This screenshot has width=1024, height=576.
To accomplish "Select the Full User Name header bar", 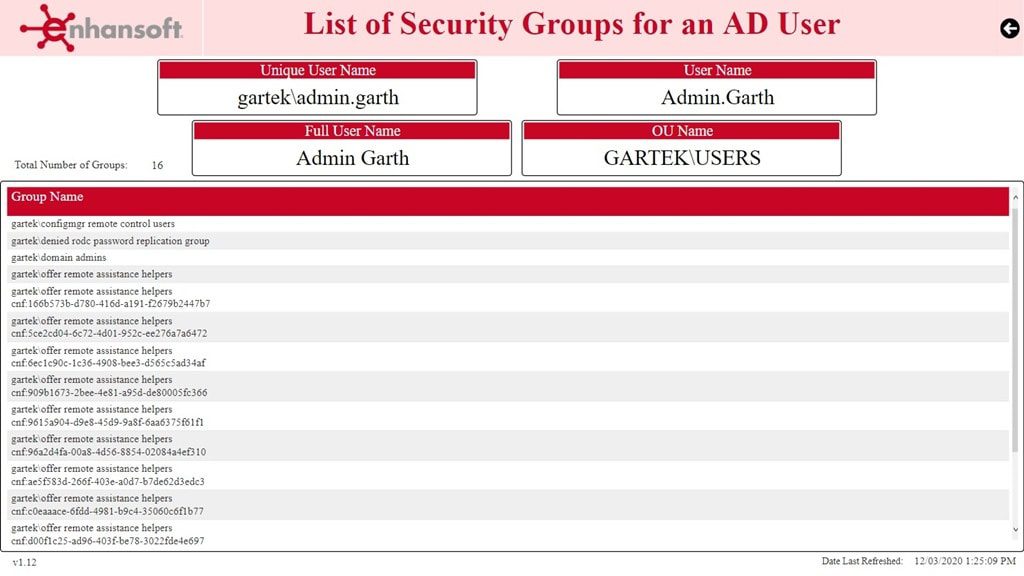I will click(351, 130).
